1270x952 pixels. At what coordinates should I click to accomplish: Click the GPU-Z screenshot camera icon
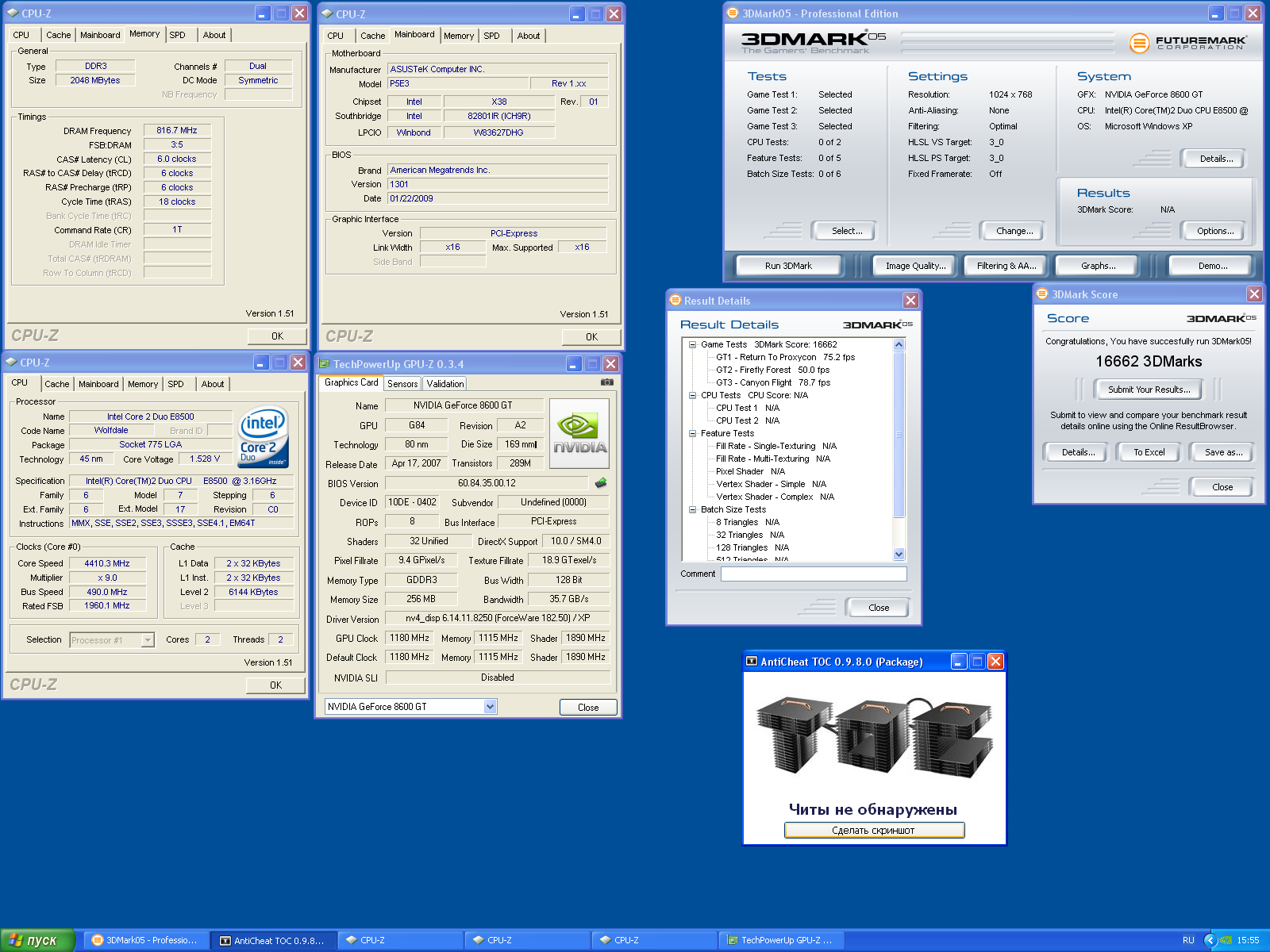[x=607, y=382]
